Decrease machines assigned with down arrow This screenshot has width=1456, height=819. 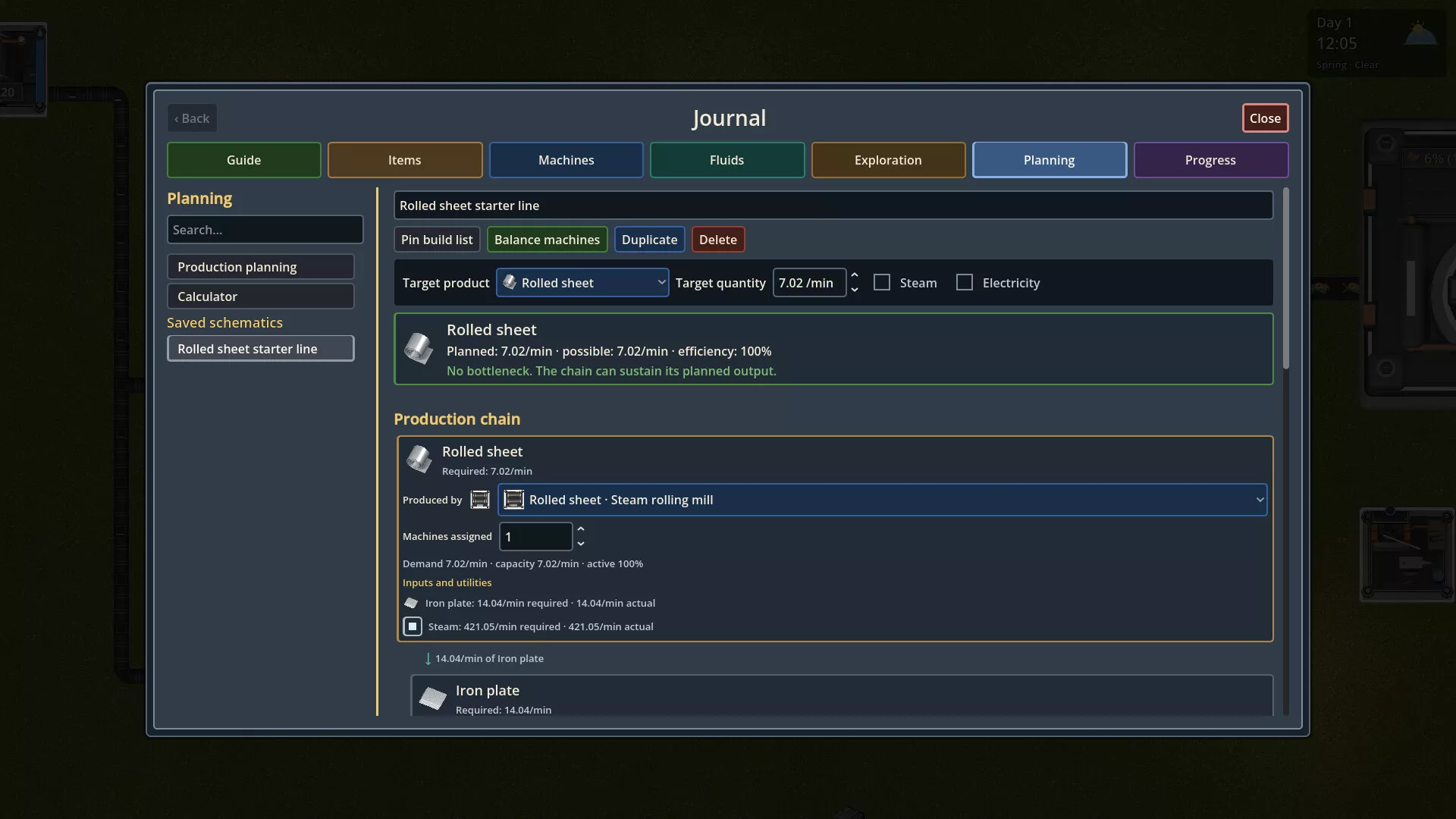click(581, 544)
